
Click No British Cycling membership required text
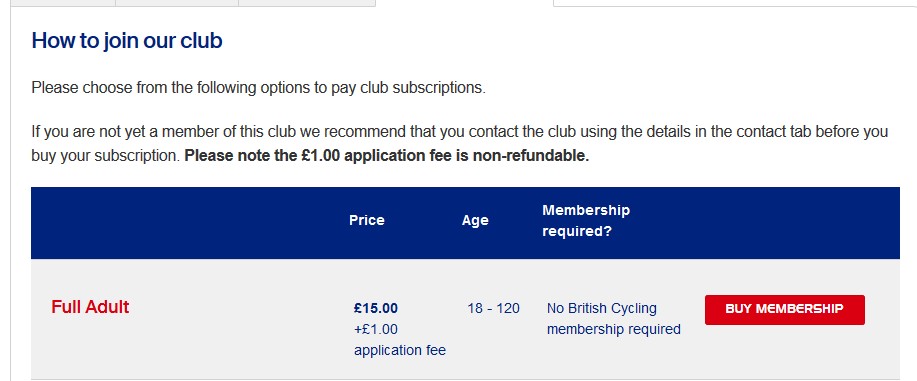pyautogui.click(x=613, y=319)
